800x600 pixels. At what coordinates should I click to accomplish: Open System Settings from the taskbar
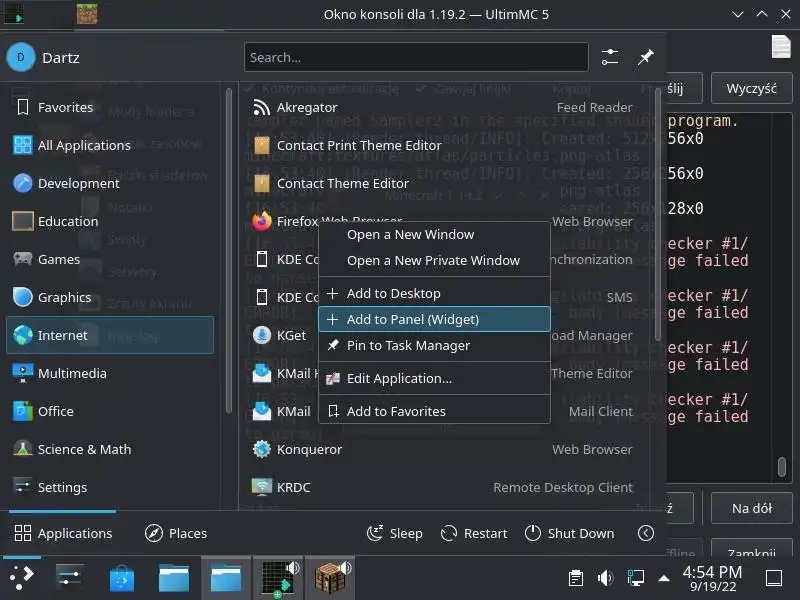click(x=69, y=578)
